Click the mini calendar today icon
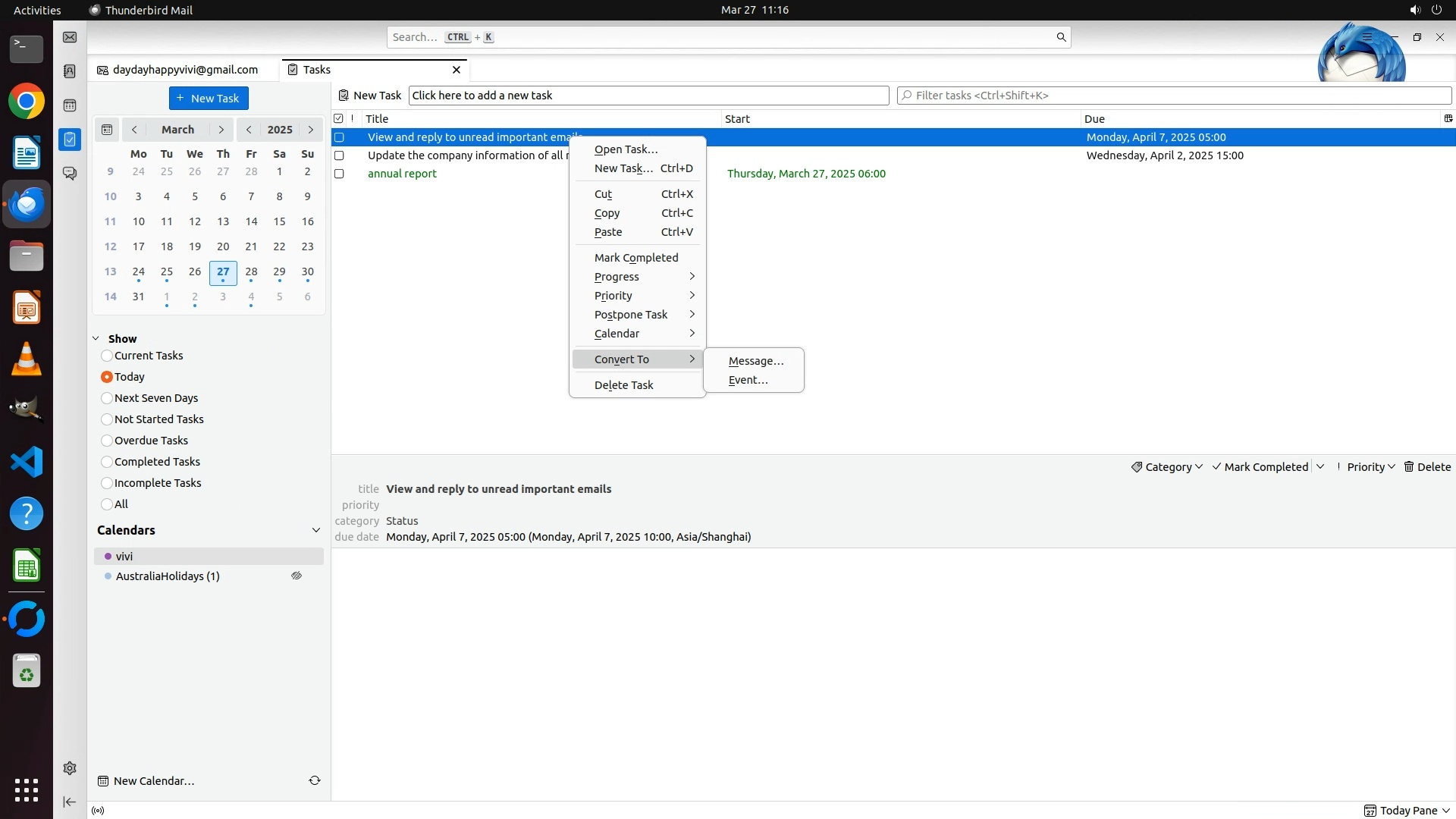 [107, 130]
